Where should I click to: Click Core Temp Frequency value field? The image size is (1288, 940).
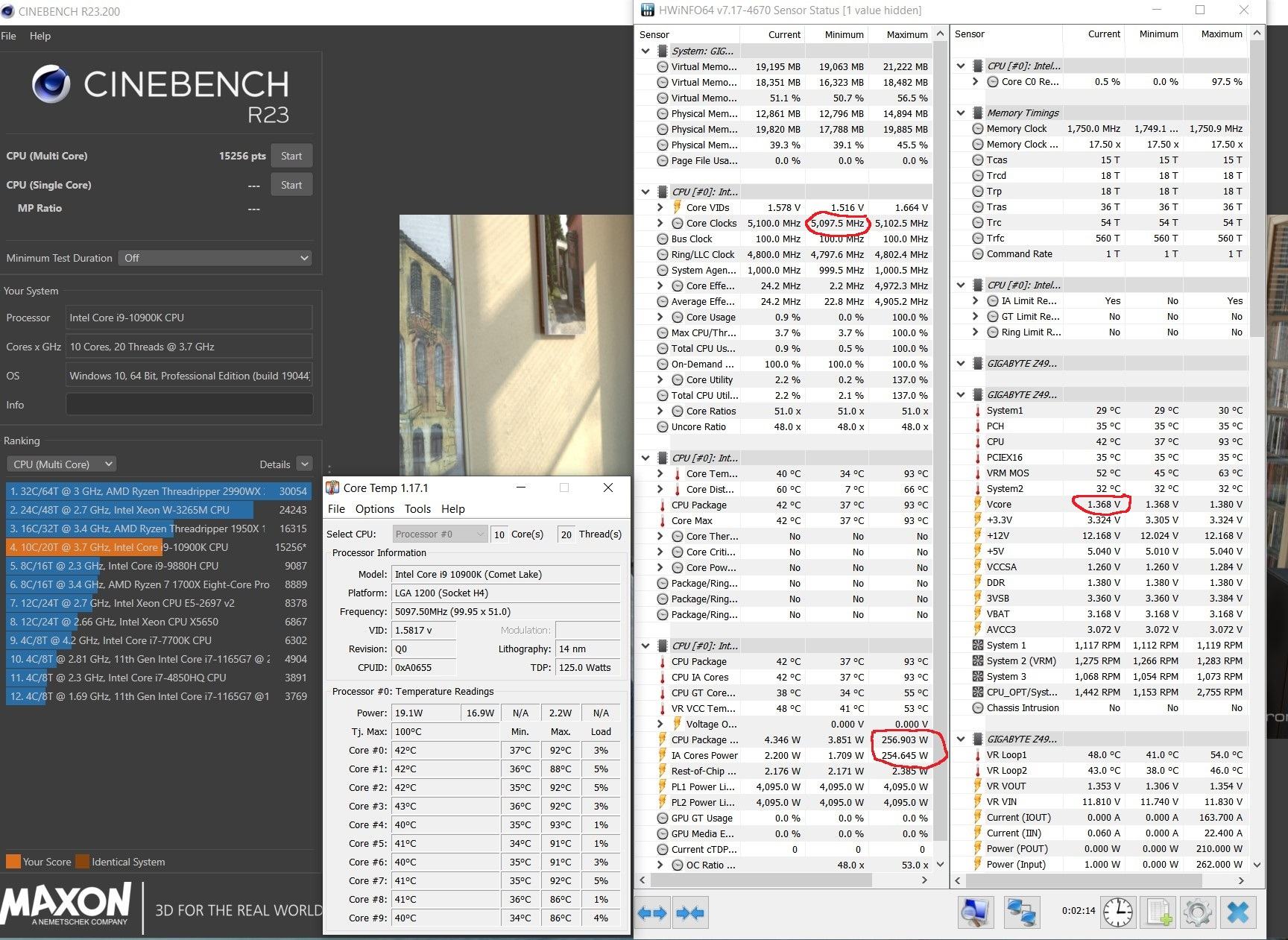[505, 611]
